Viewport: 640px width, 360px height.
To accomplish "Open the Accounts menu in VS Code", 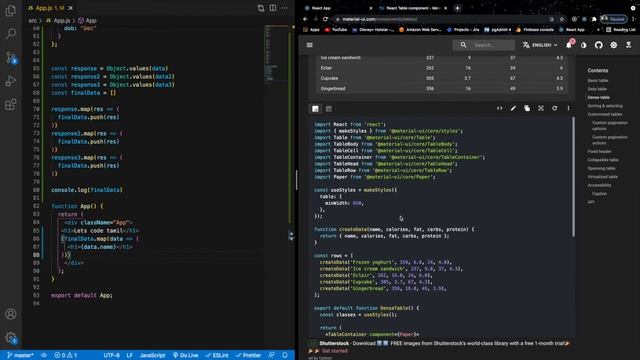I will pos(11,314).
